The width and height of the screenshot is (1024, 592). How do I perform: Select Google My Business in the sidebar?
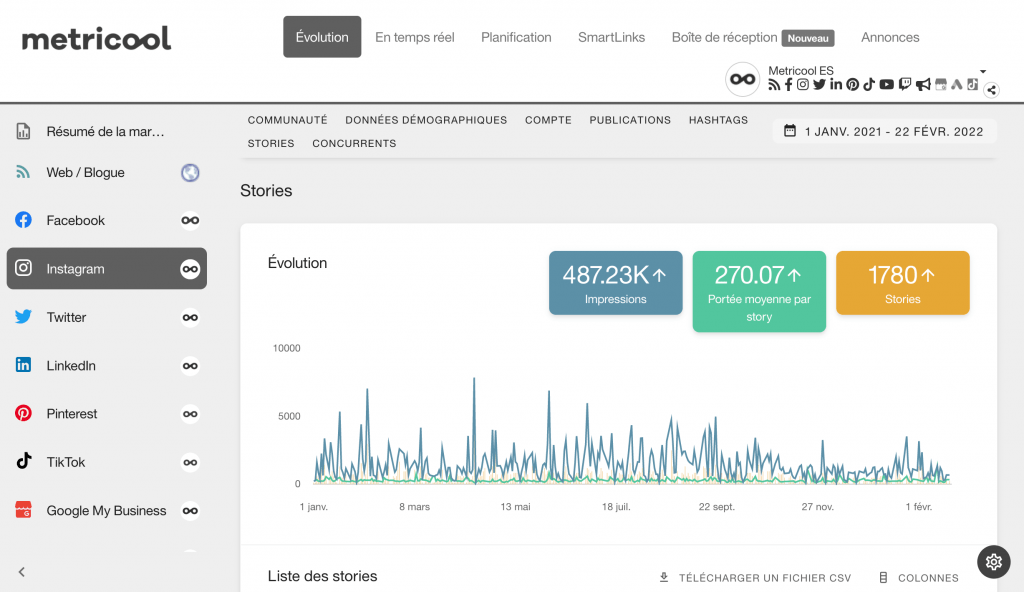tap(106, 510)
